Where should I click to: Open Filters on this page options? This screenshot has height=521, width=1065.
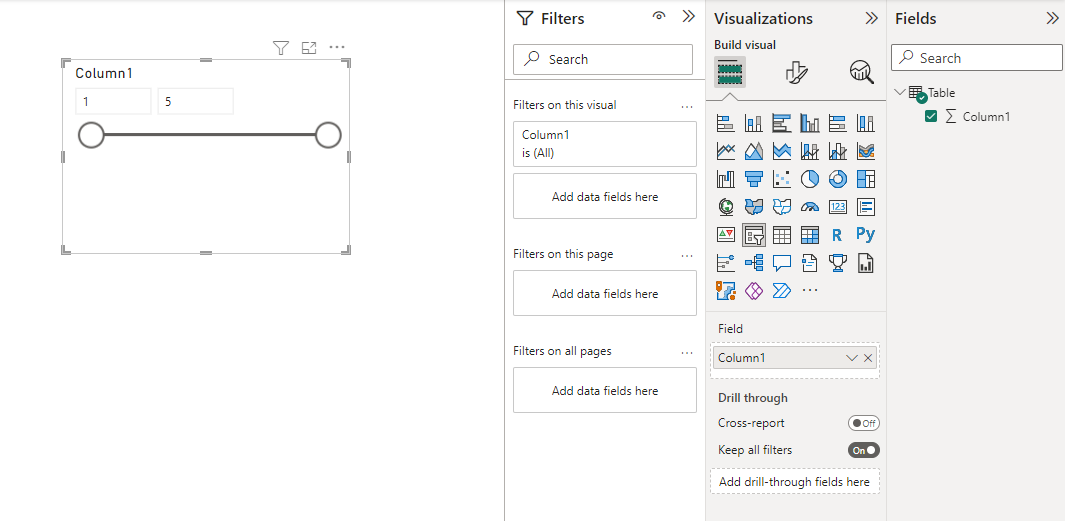687,255
